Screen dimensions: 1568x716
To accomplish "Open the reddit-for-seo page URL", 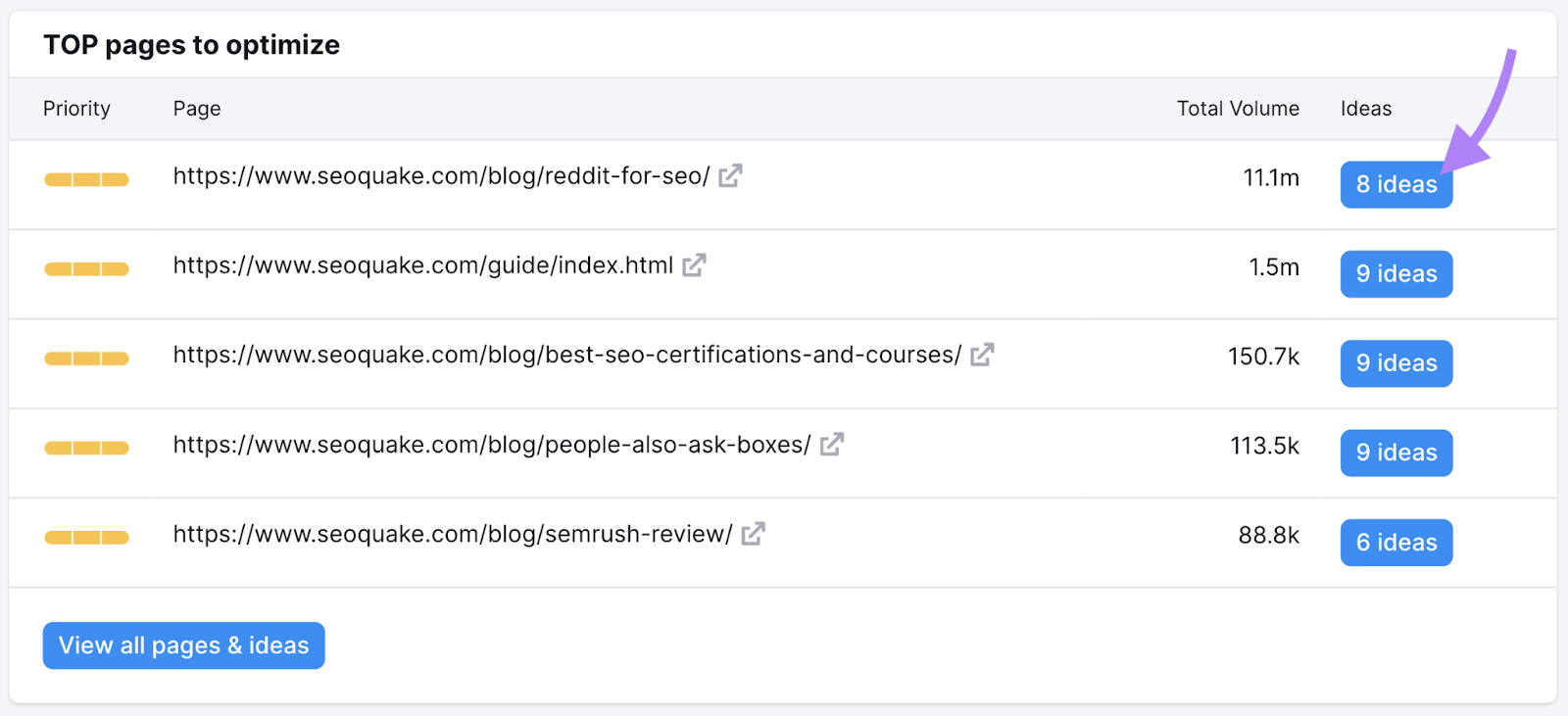I will (441, 176).
